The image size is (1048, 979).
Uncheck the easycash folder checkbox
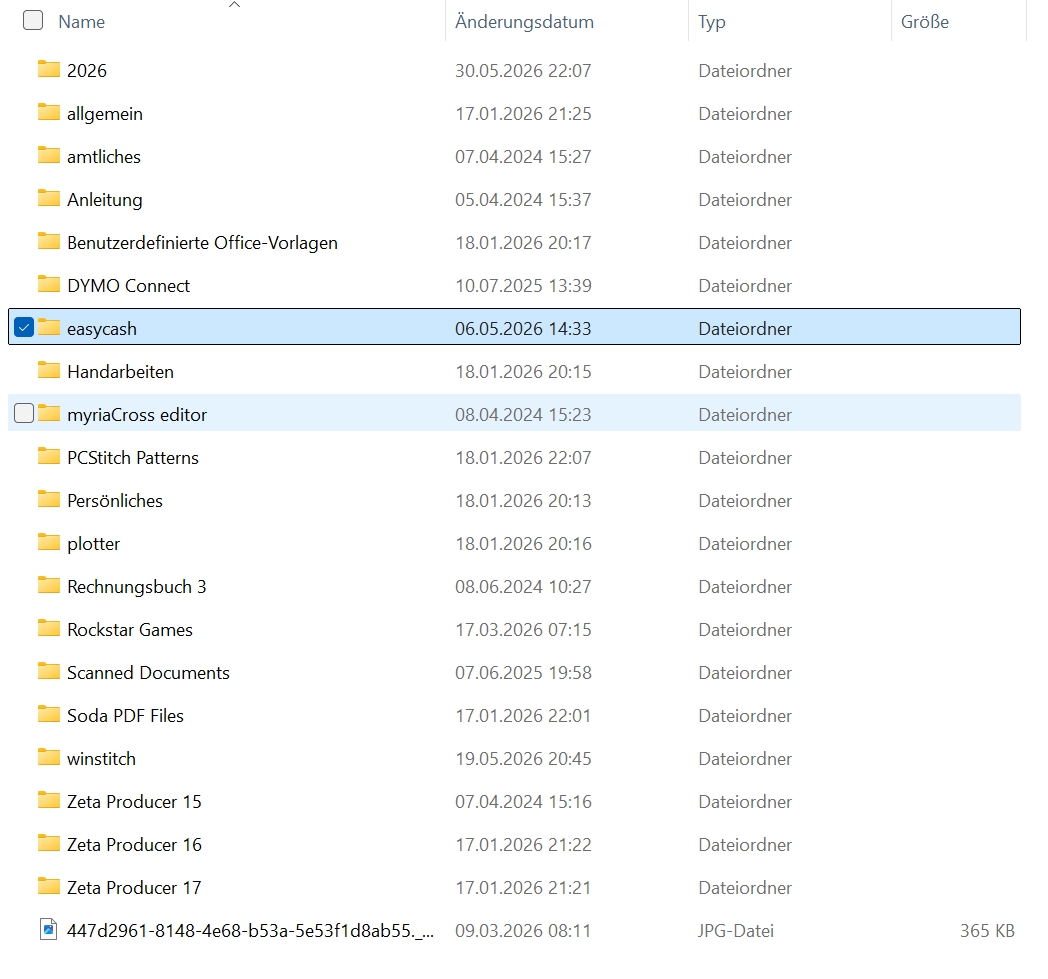(x=24, y=327)
